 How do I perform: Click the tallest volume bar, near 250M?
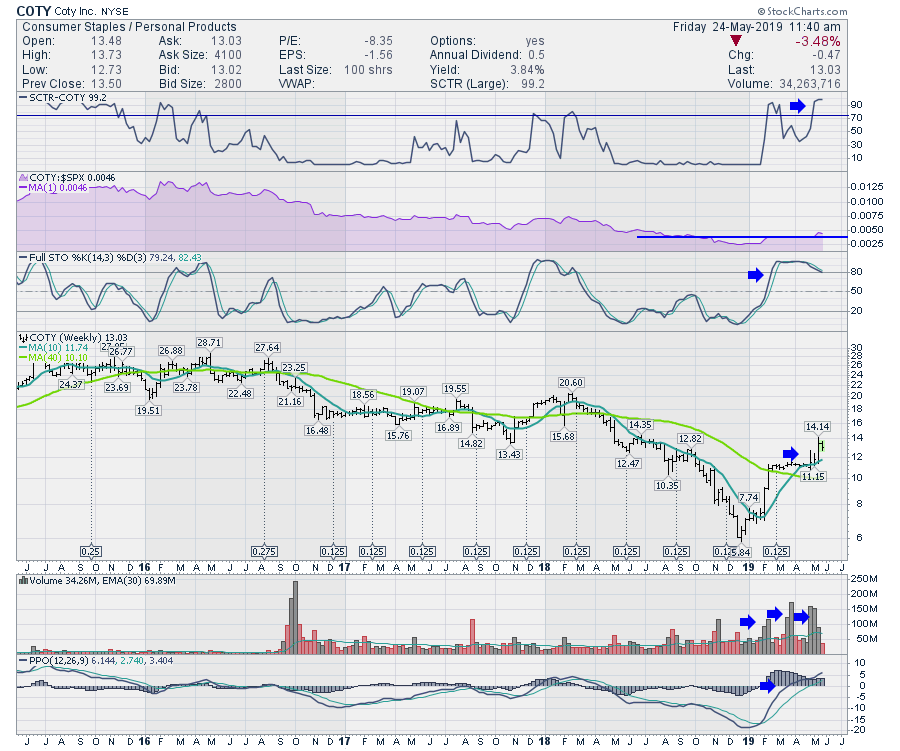click(295, 617)
